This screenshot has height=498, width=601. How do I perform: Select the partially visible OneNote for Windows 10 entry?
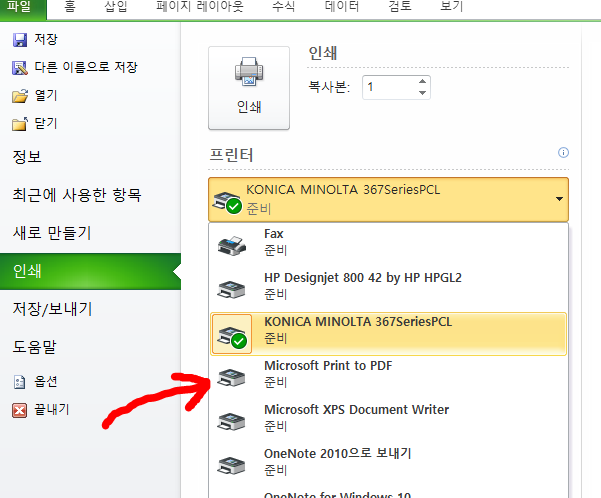388,493
